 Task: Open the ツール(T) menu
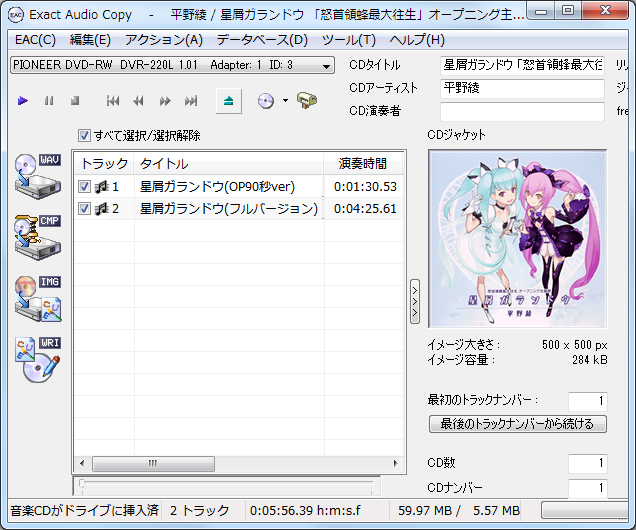coord(348,40)
